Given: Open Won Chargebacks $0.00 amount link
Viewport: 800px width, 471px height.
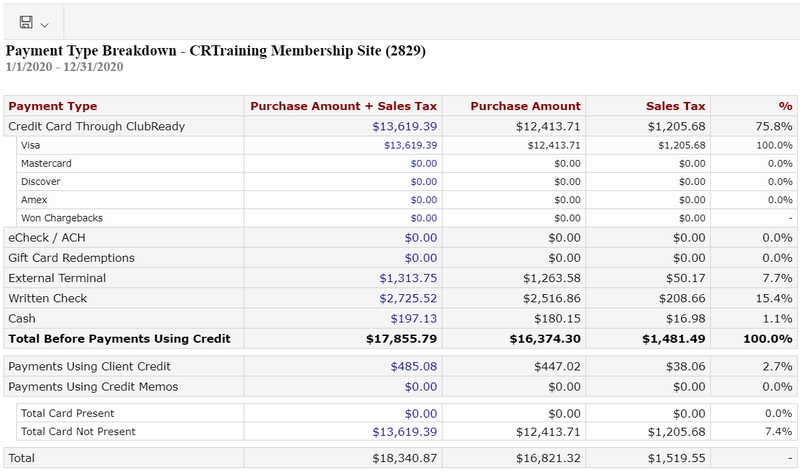Looking at the screenshot, I should (424, 218).
